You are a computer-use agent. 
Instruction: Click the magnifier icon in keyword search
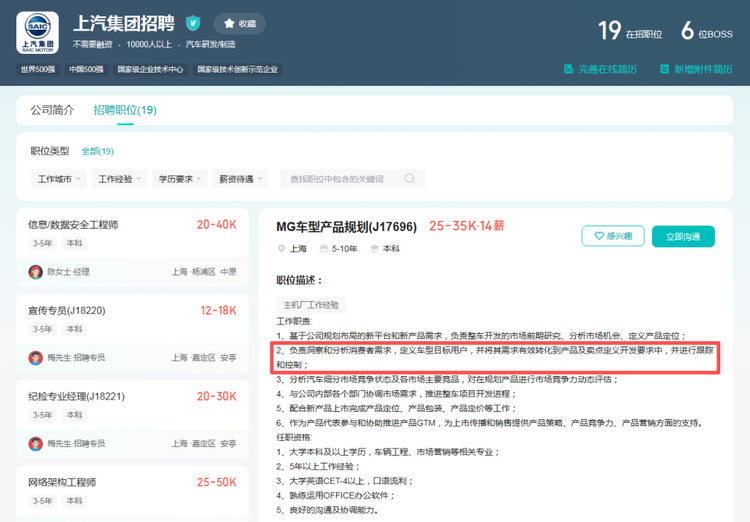click(x=410, y=179)
